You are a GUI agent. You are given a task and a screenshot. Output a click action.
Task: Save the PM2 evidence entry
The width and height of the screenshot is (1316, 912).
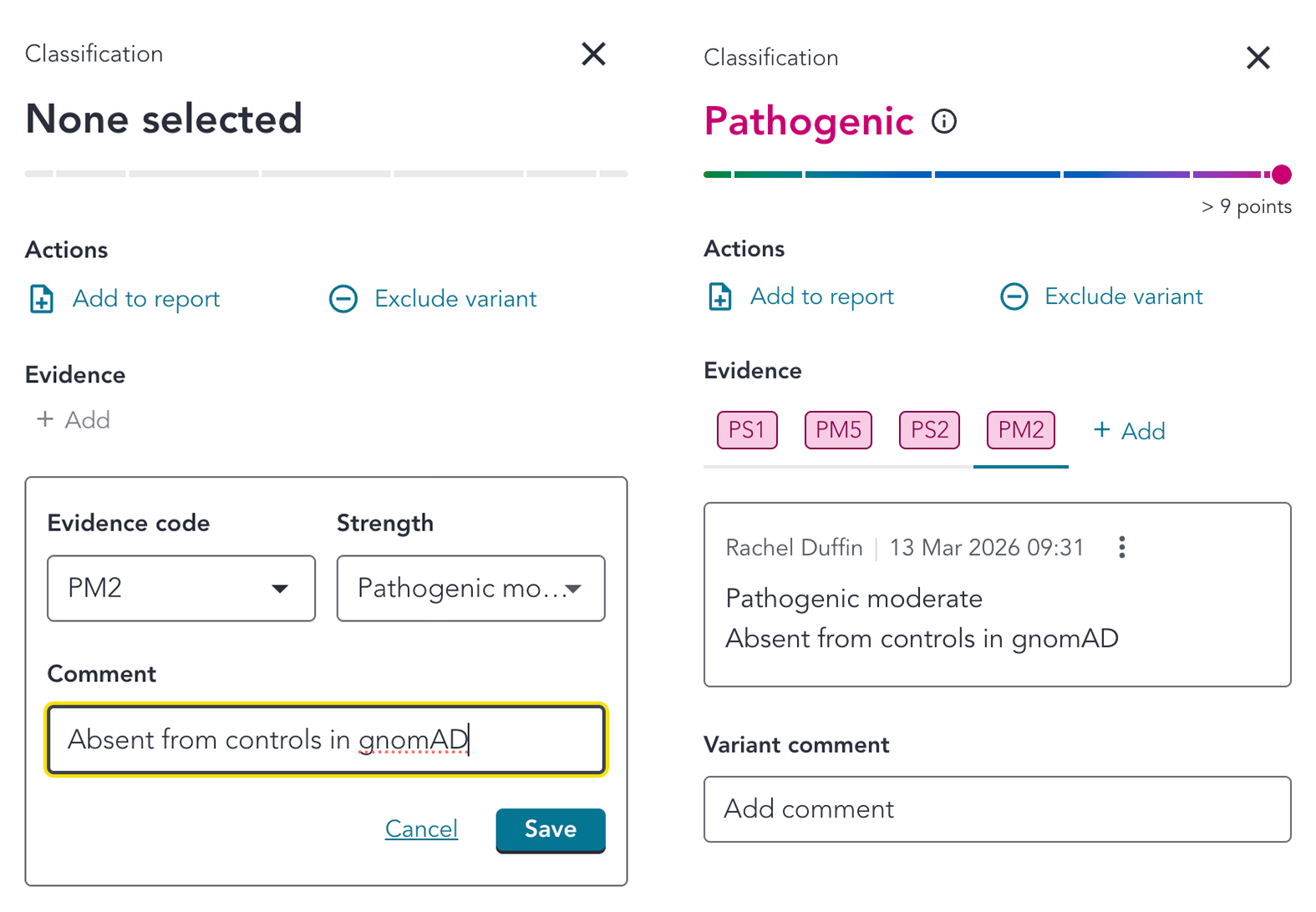pos(550,829)
